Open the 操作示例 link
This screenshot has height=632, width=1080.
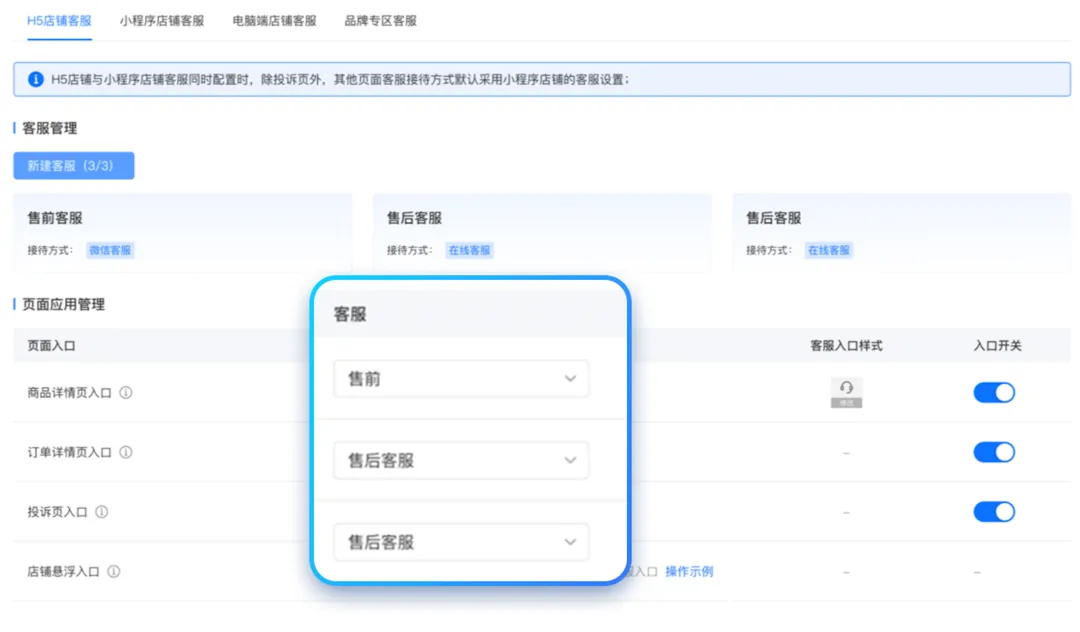point(689,572)
